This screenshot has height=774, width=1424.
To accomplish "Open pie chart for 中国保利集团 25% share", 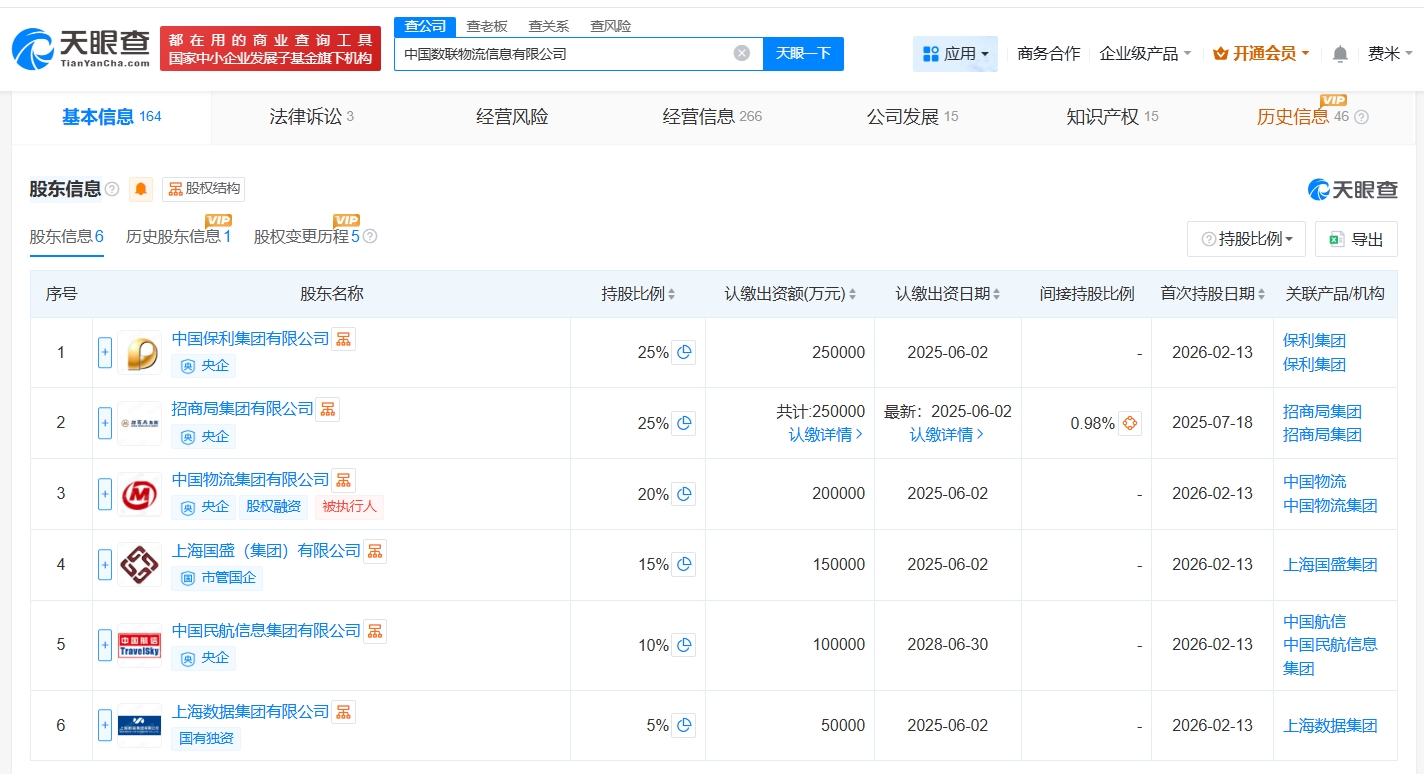I will 684,353.
